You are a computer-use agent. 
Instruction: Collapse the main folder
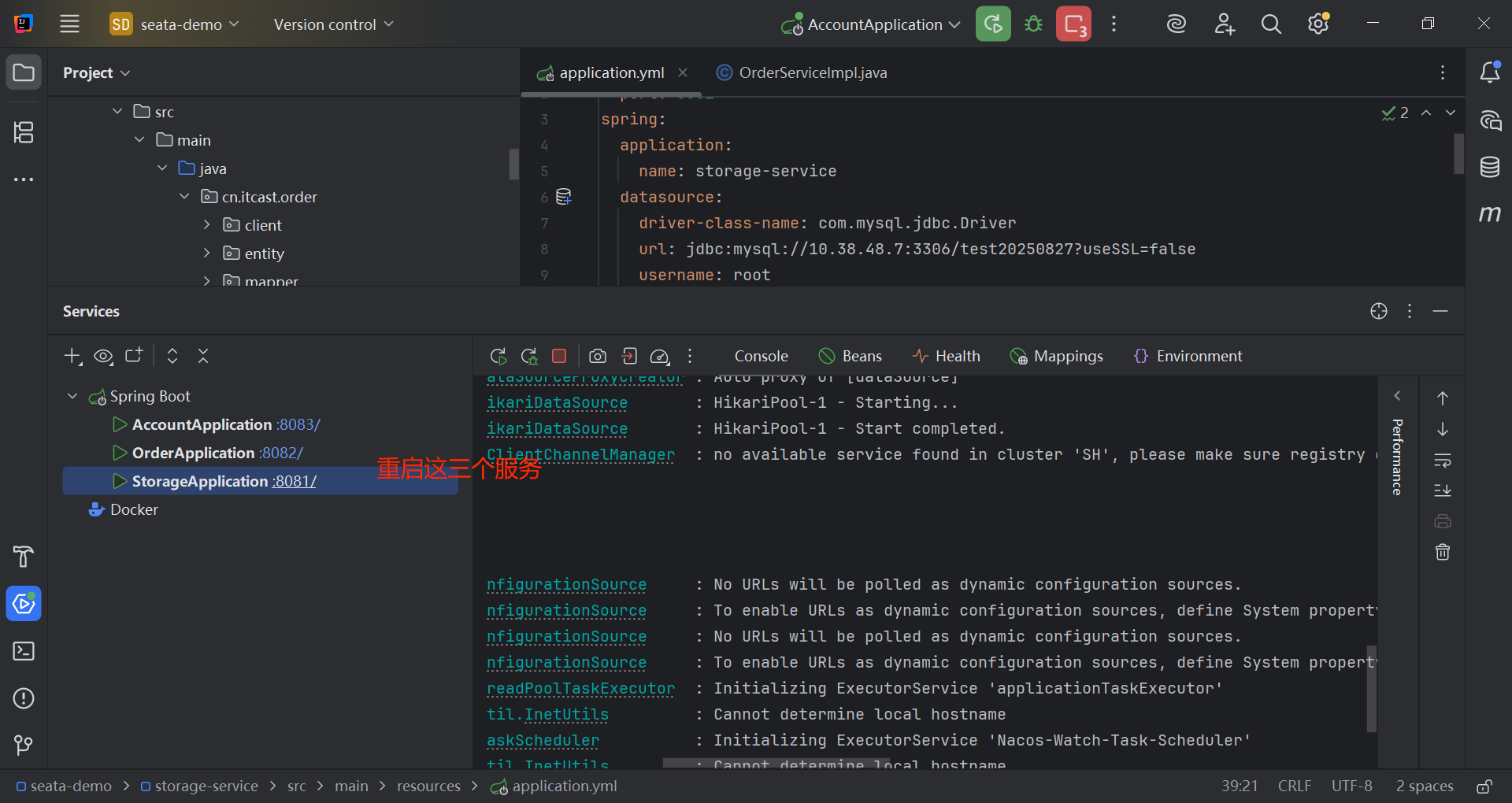[x=139, y=140]
